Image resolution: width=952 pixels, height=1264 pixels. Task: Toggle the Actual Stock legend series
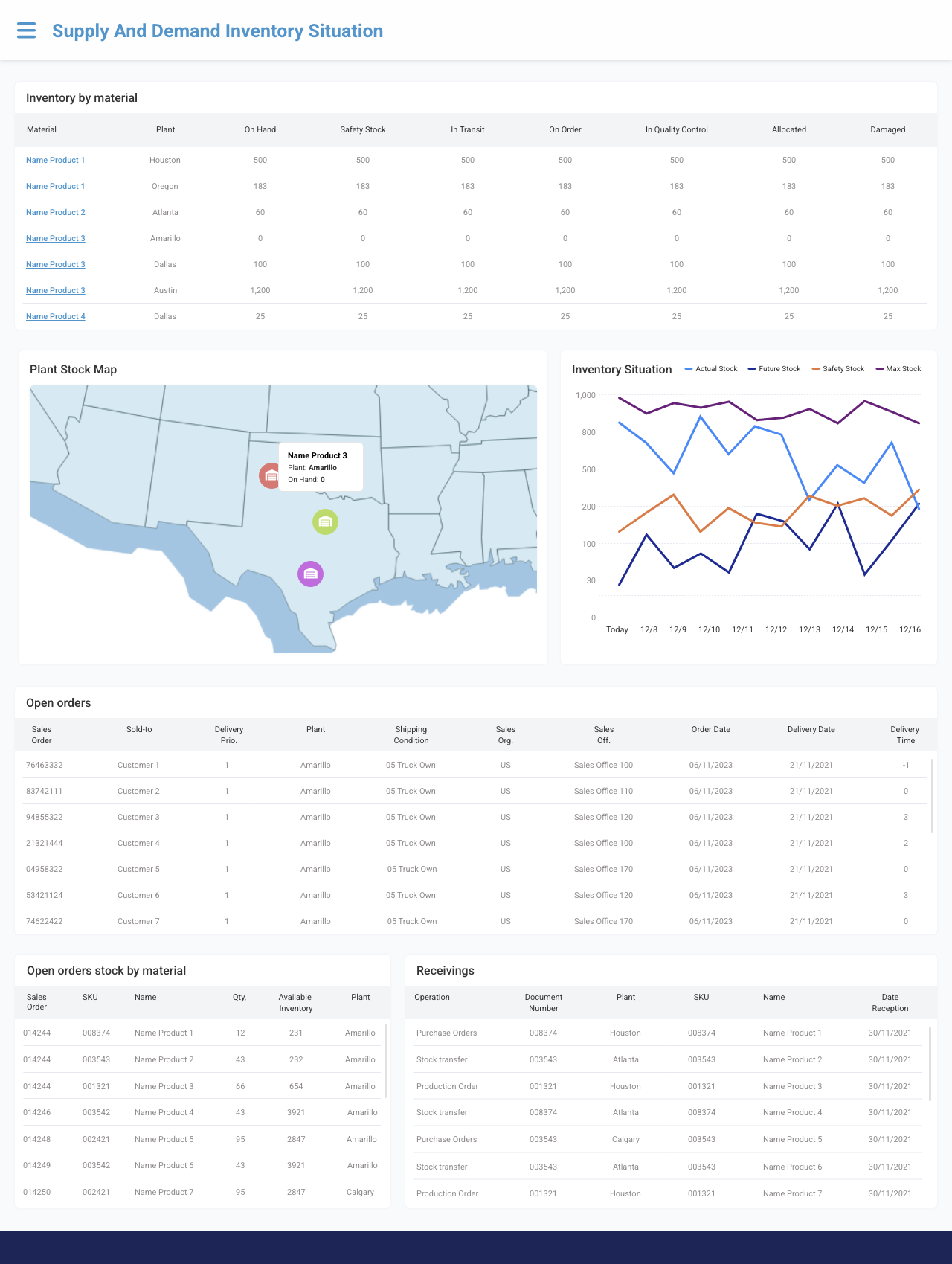point(711,369)
